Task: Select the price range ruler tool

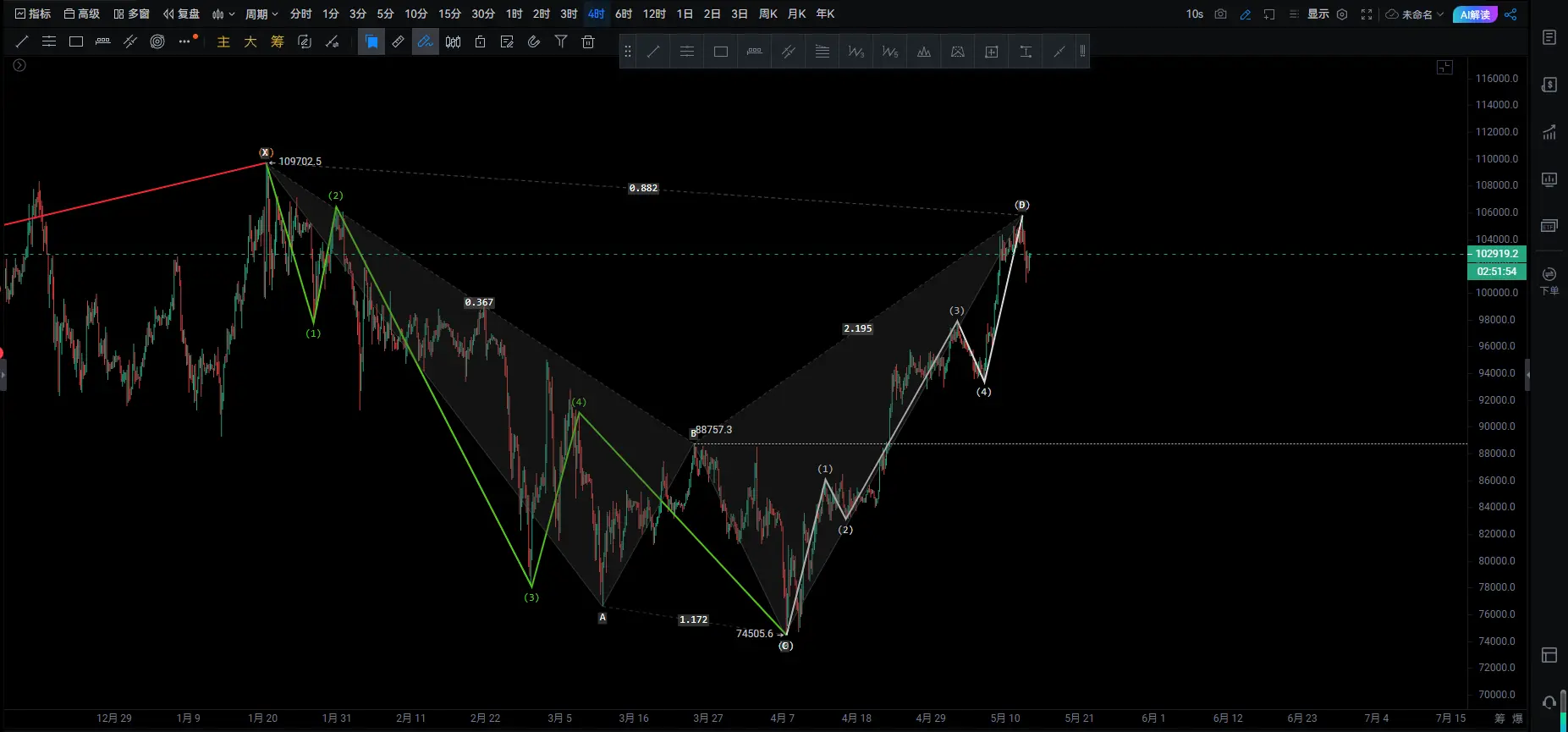Action: 103,41
